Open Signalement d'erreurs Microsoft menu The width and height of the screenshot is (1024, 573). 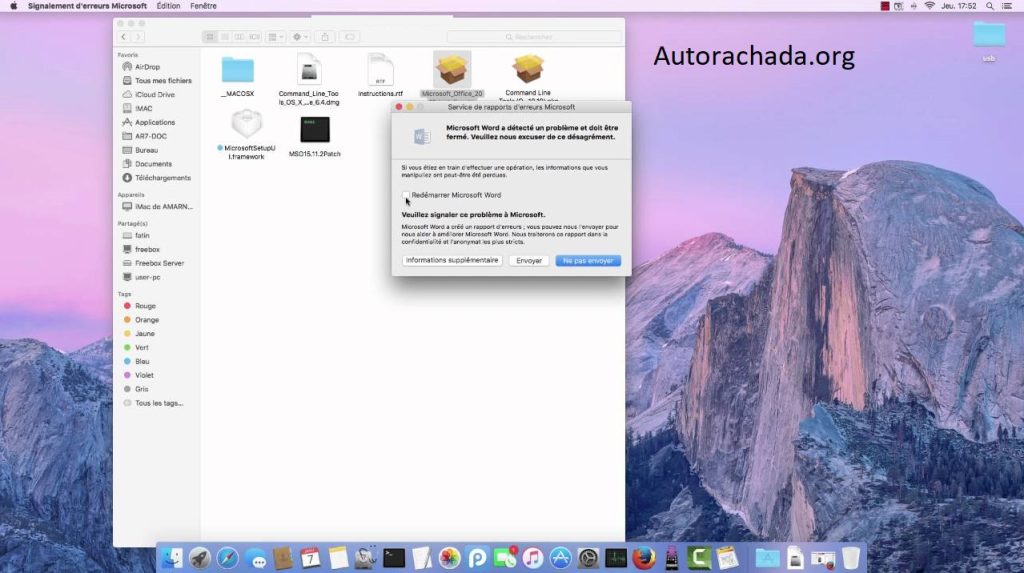pyautogui.click(x=87, y=6)
